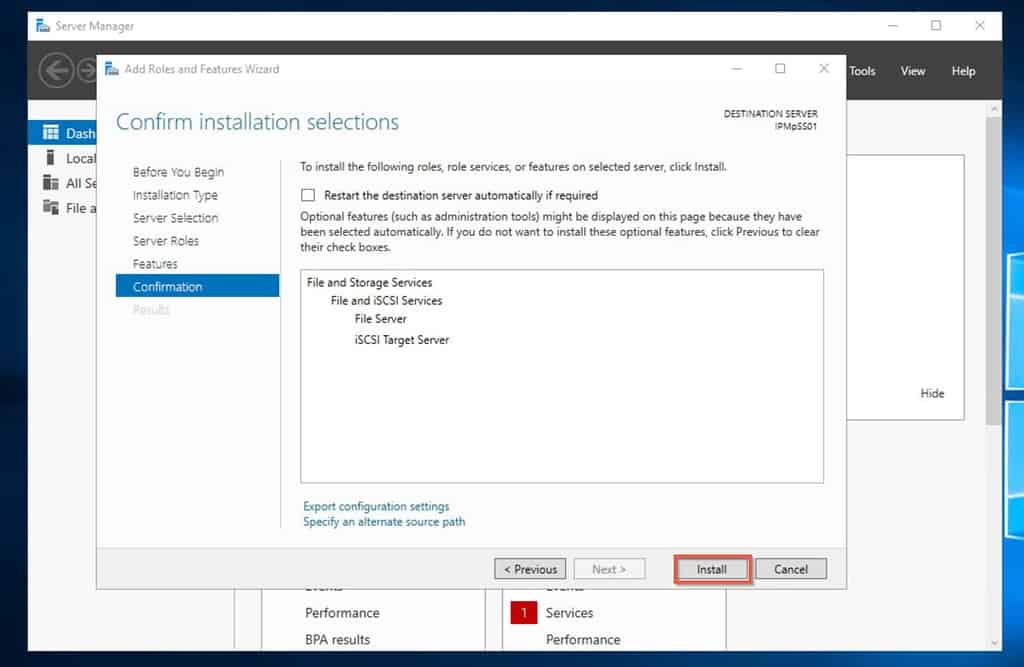Screen dimensions: 1024x667
Task: Open the View menu in Server Manager
Action: click(x=912, y=71)
